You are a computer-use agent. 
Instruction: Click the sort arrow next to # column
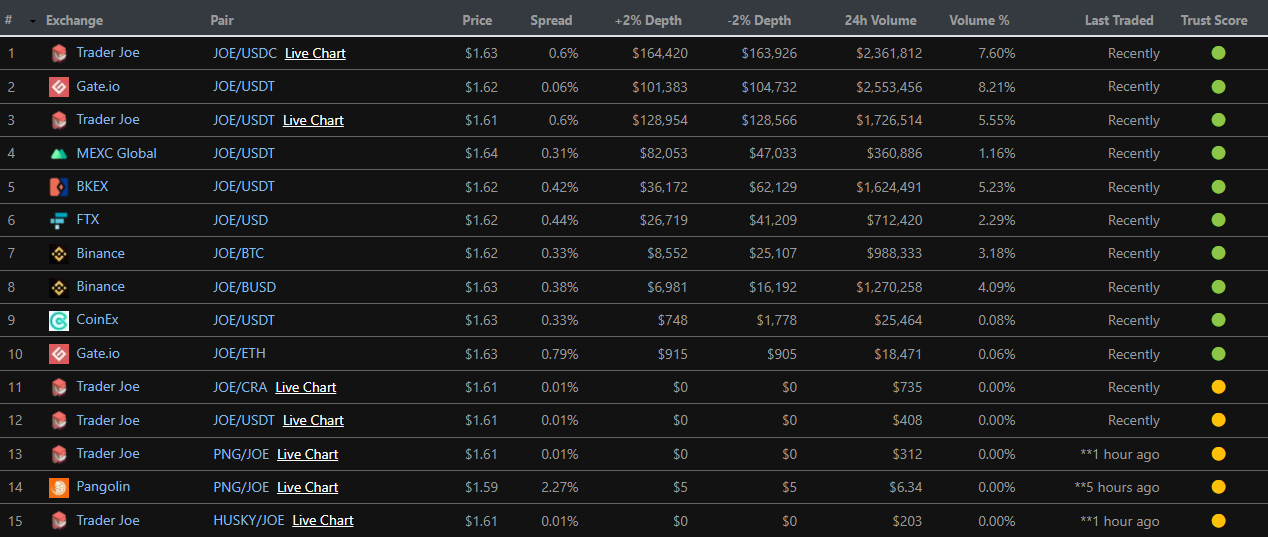pyautogui.click(x=33, y=21)
